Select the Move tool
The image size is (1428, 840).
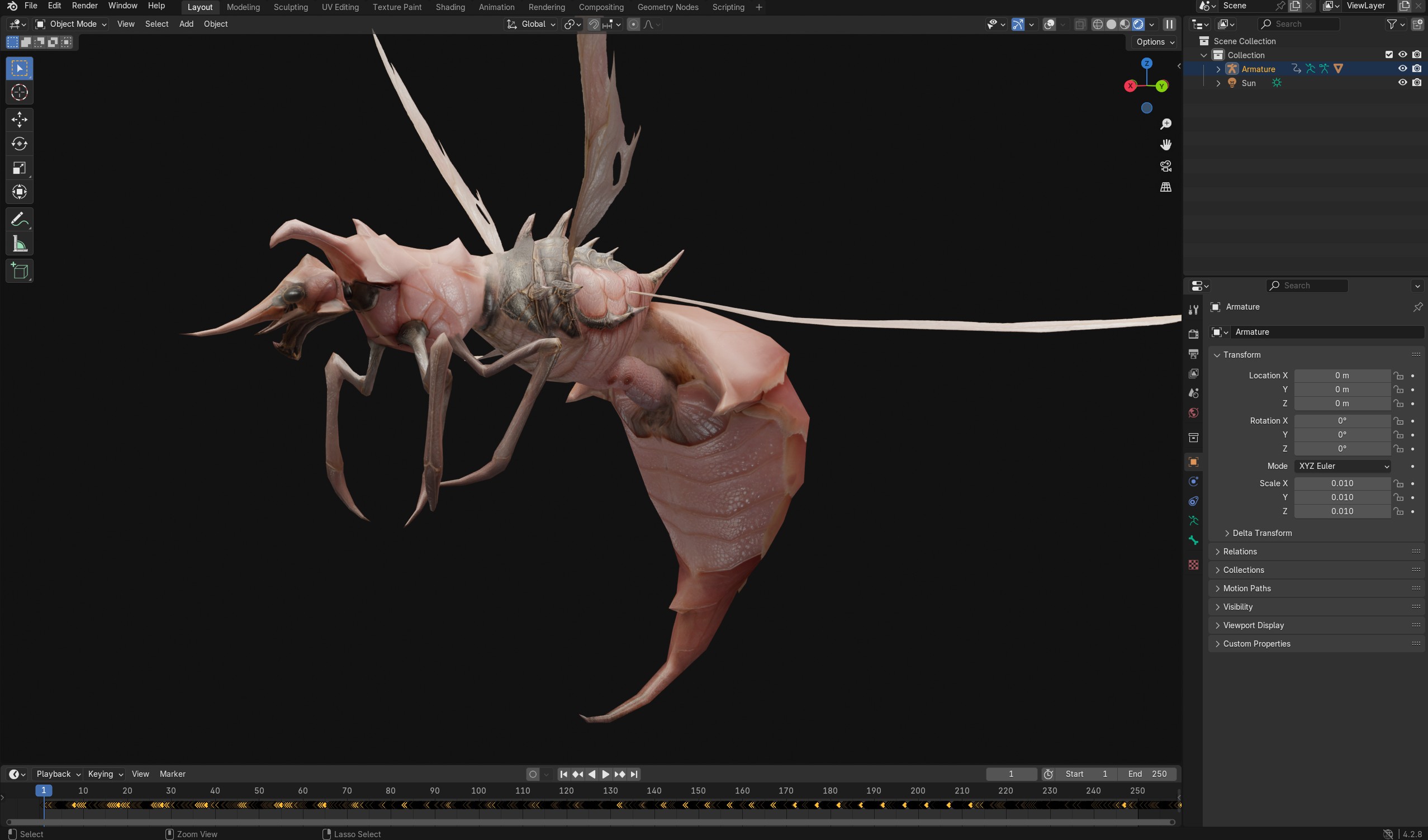19,120
